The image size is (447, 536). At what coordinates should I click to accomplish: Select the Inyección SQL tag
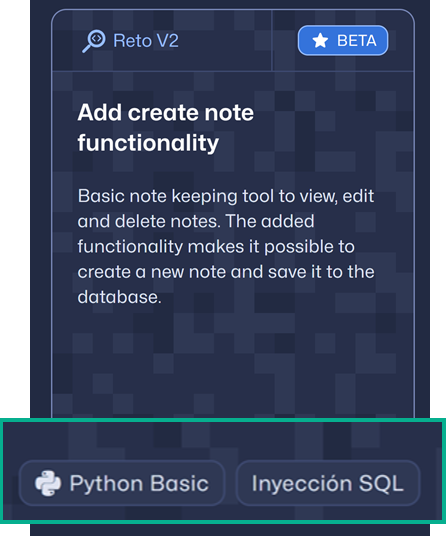pyautogui.click(x=328, y=483)
